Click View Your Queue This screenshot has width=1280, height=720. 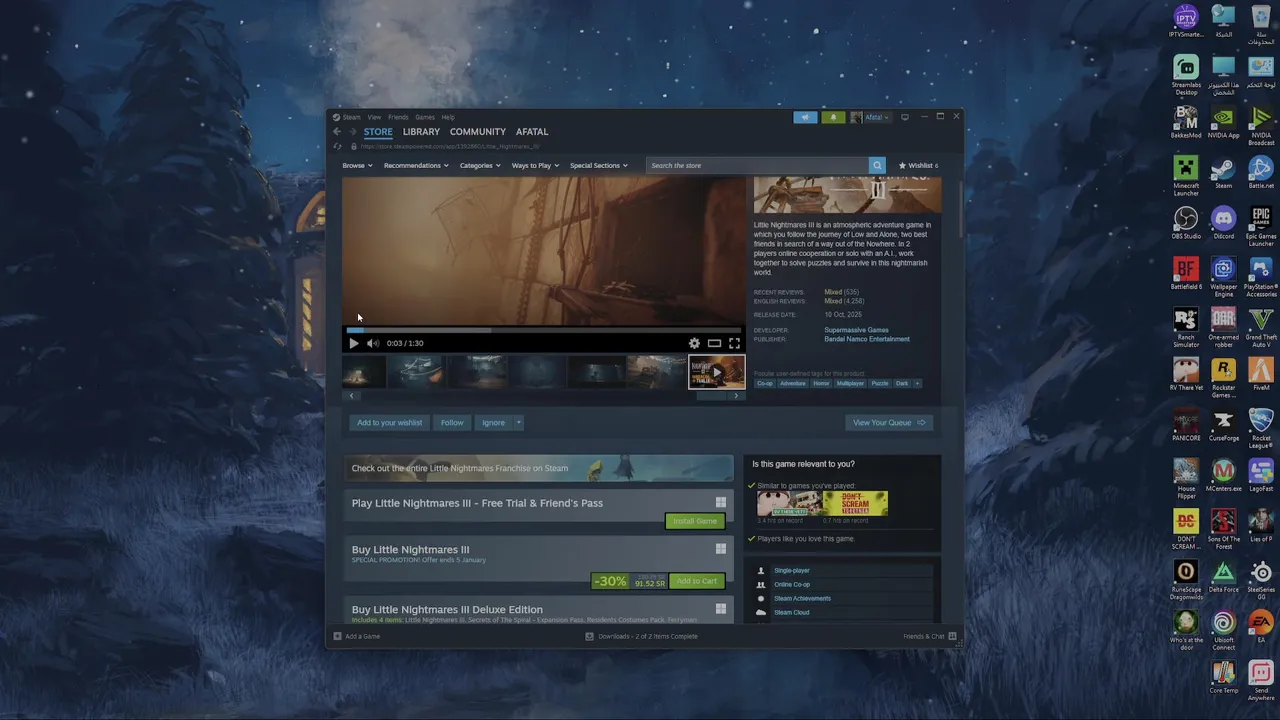[889, 422]
